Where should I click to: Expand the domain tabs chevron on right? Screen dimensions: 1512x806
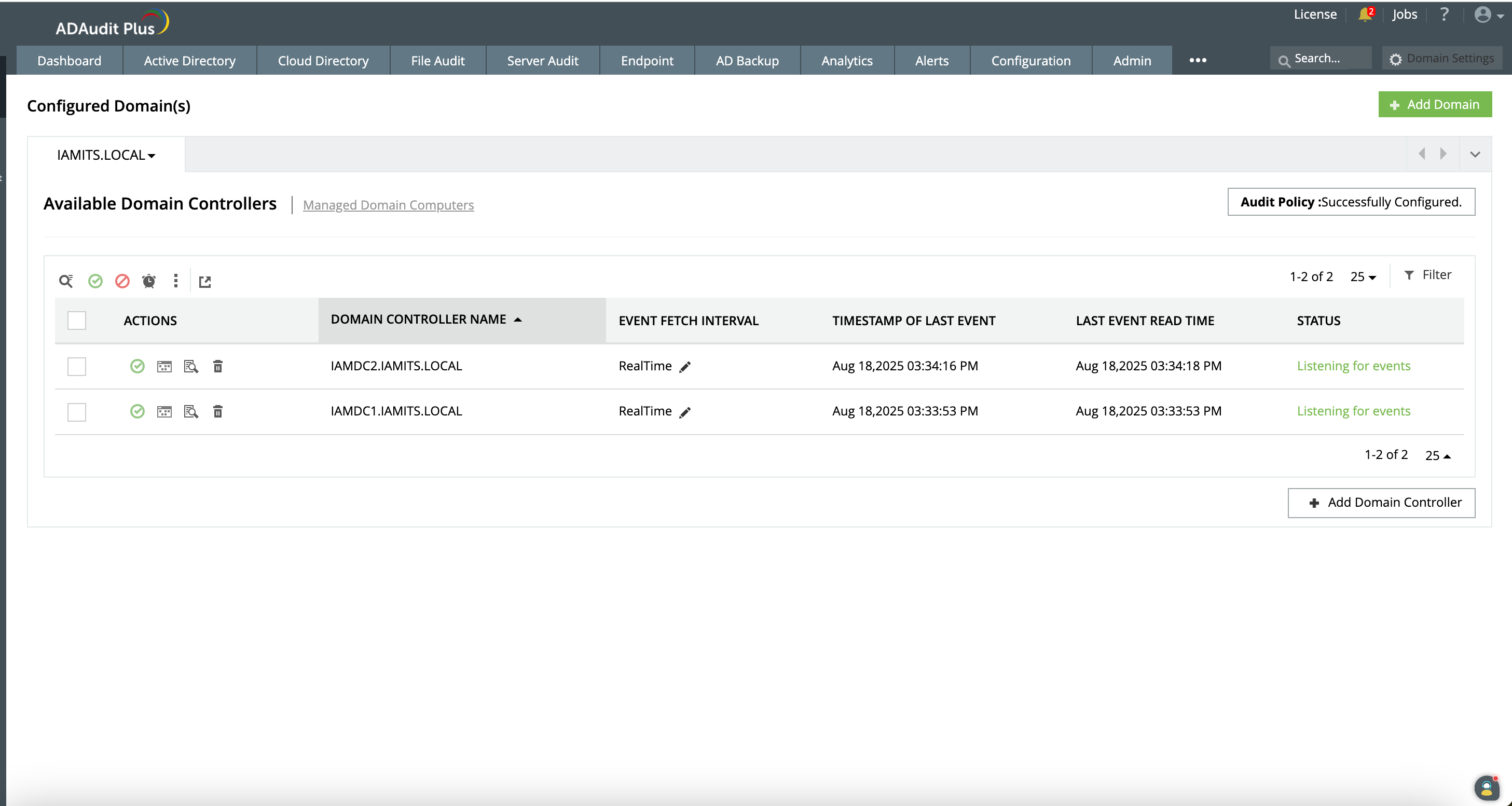pos(1475,155)
